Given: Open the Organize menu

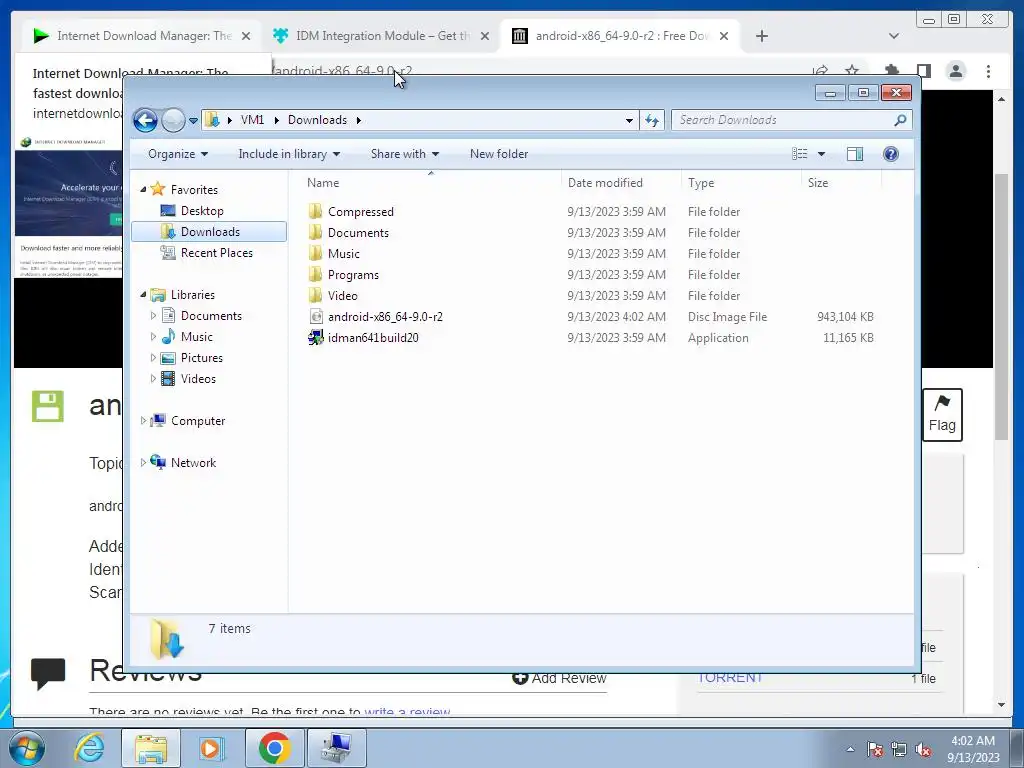Looking at the screenshot, I should (x=178, y=154).
